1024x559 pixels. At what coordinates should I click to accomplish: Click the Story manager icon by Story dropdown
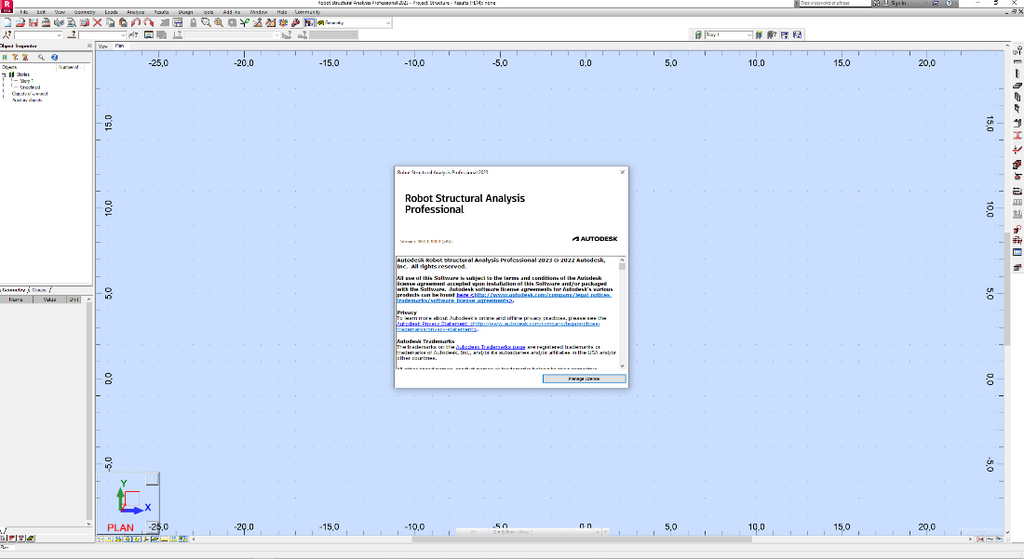point(759,35)
